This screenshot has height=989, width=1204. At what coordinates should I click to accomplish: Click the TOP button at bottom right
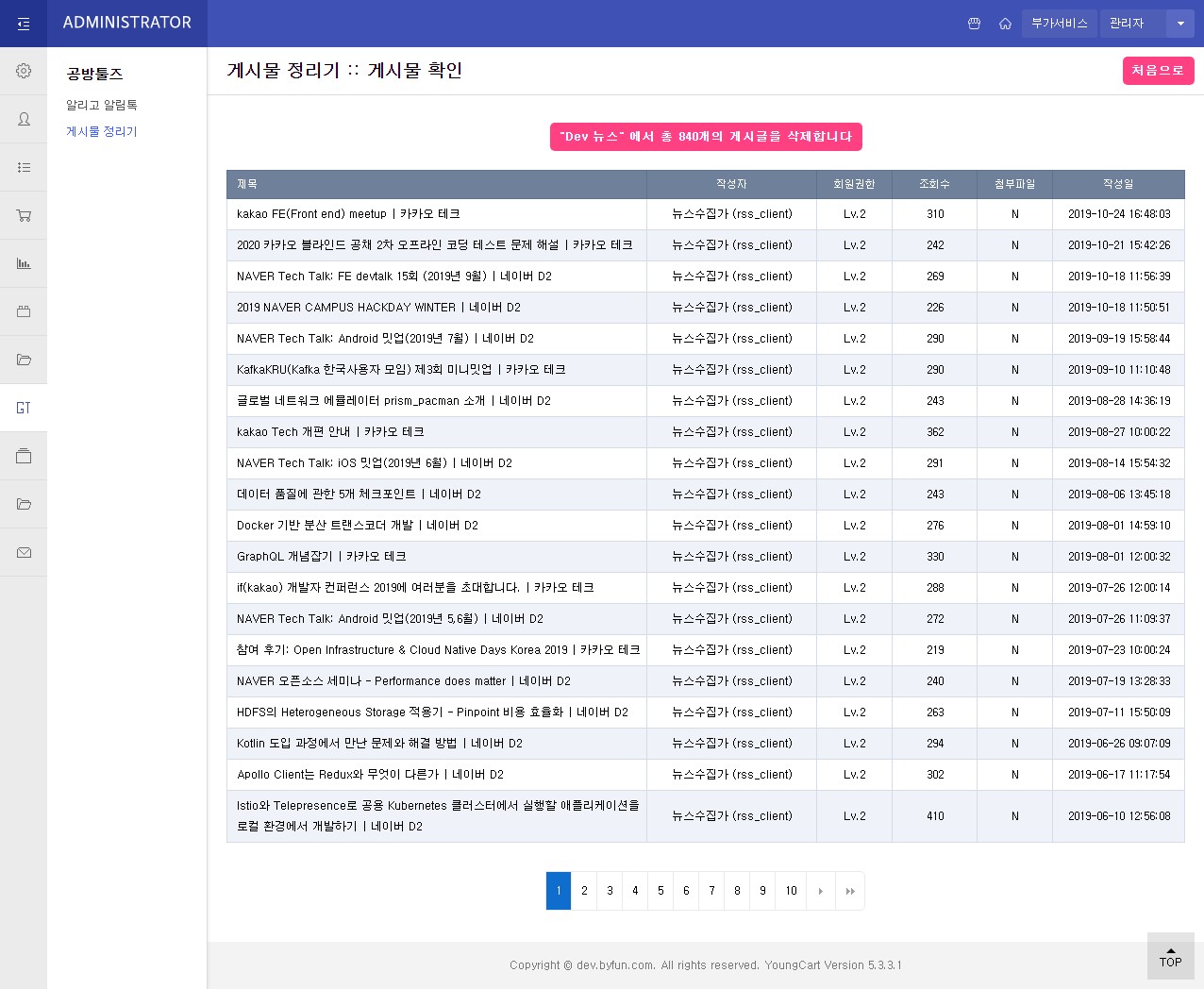click(1170, 956)
